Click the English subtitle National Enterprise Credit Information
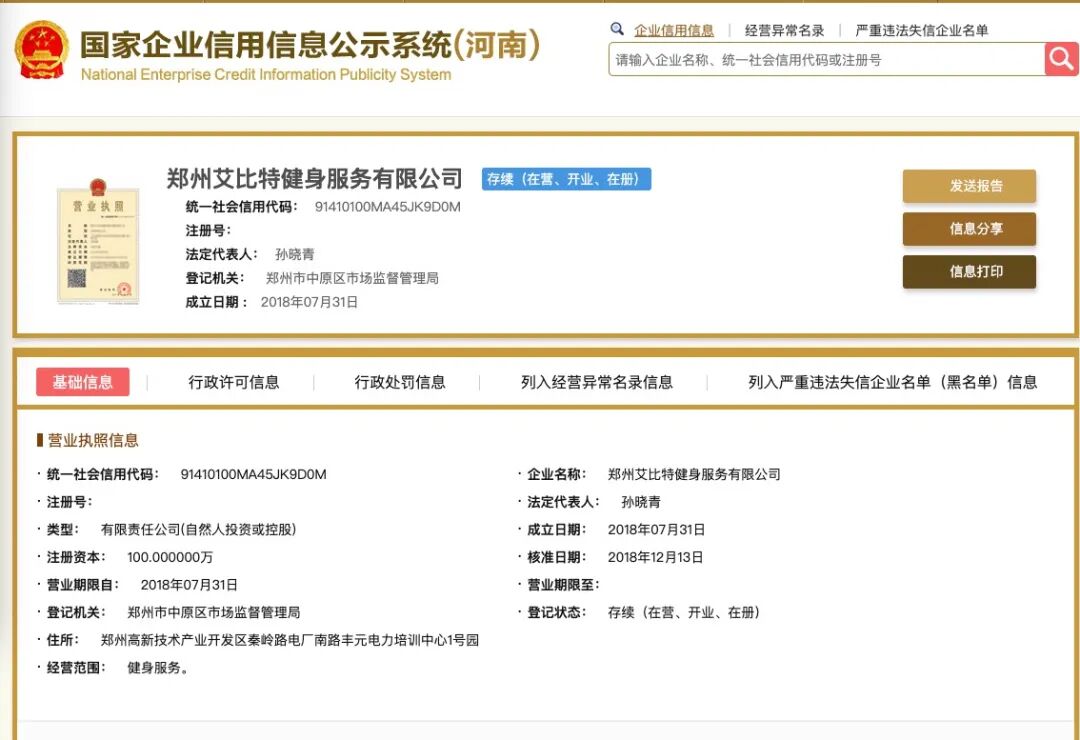 coord(266,74)
